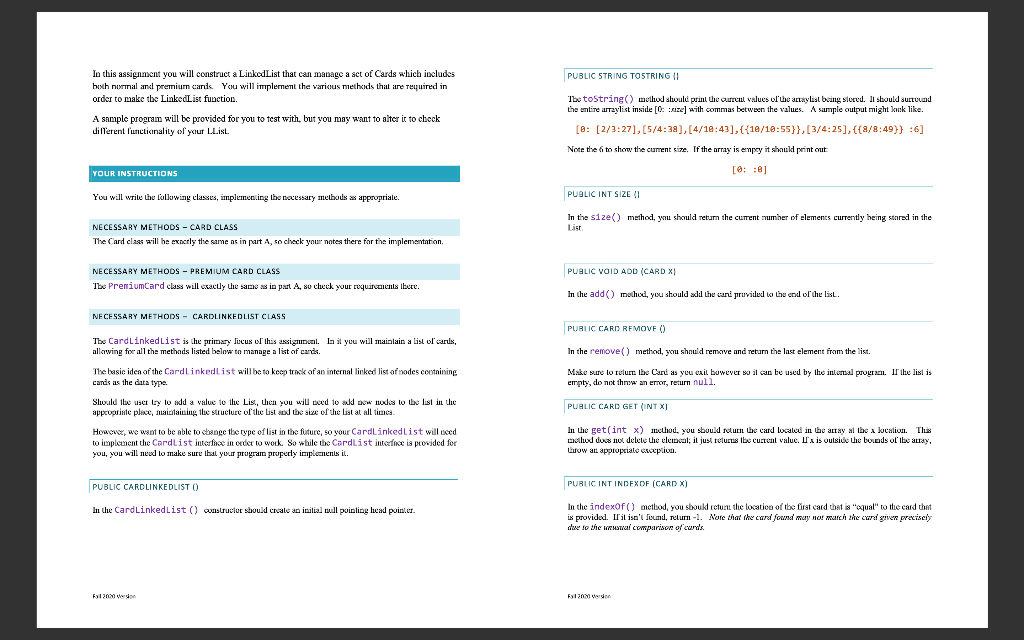Click the "PUBLIC CARD GET (INT X)" header
Screen dimensions: 1024x640
click(x=620, y=406)
